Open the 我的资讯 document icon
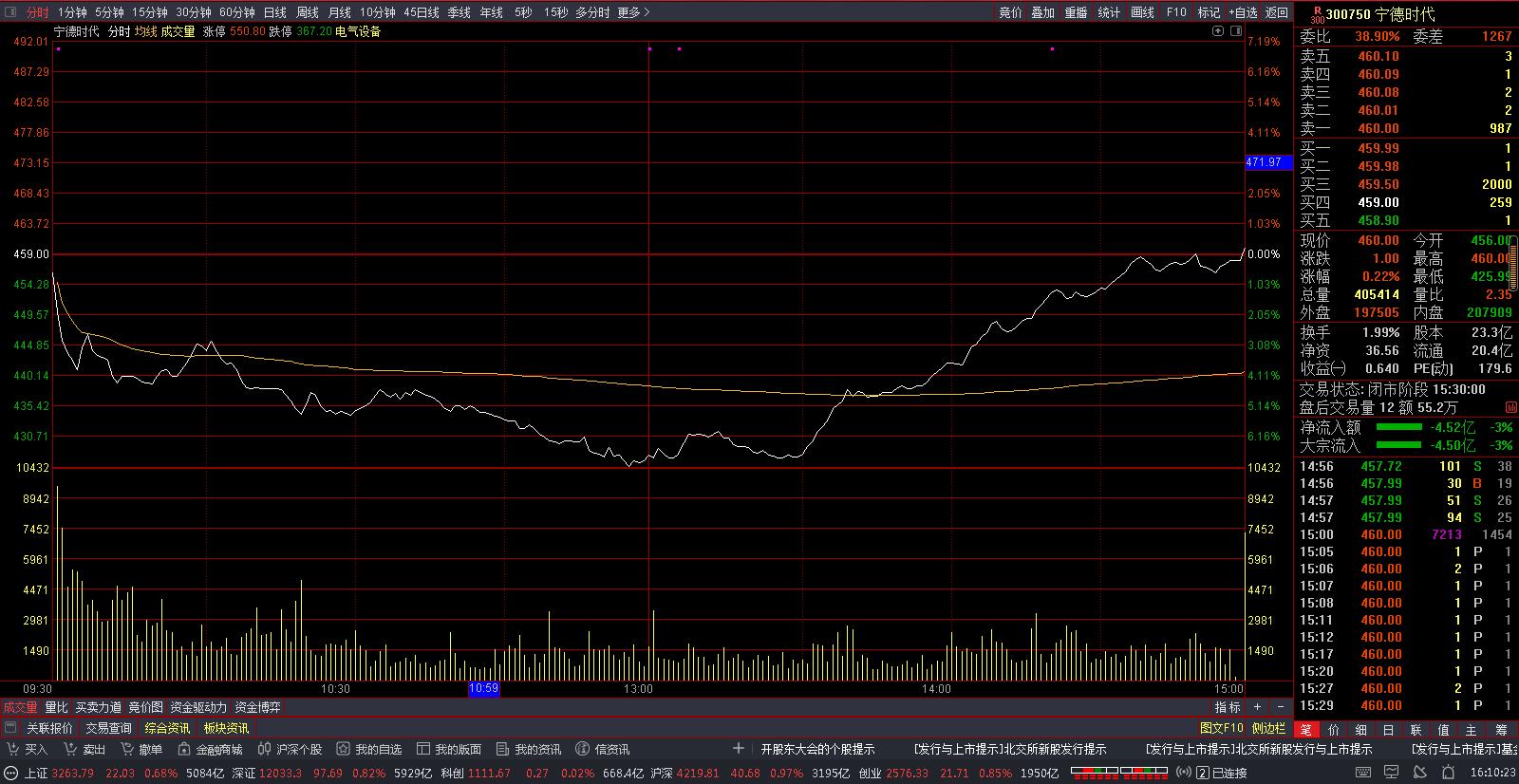Viewport: 1519px width, 784px height. (x=503, y=750)
